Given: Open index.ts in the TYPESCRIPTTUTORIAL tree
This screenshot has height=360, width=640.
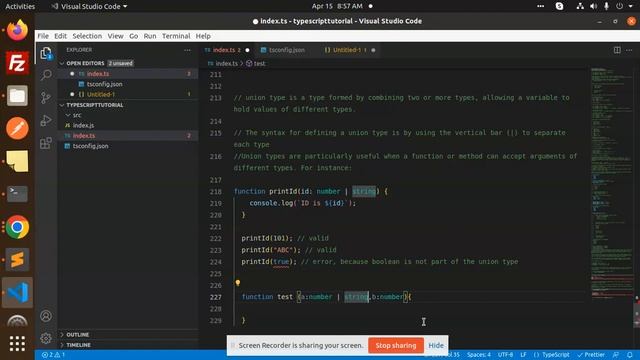Looking at the screenshot, I should coord(129,136).
